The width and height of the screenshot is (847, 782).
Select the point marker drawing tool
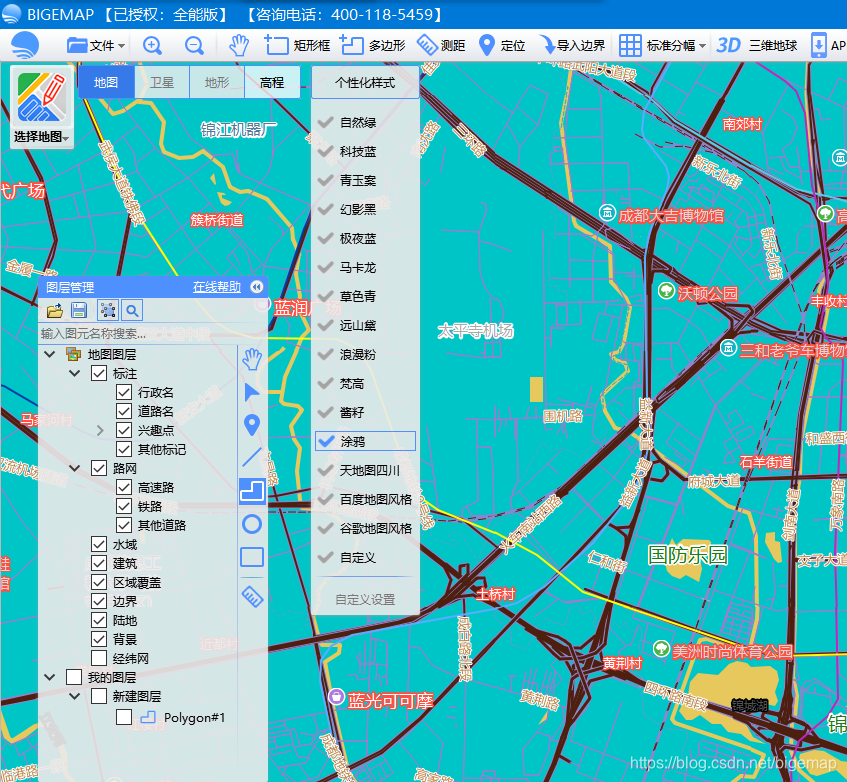click(252, 426)
